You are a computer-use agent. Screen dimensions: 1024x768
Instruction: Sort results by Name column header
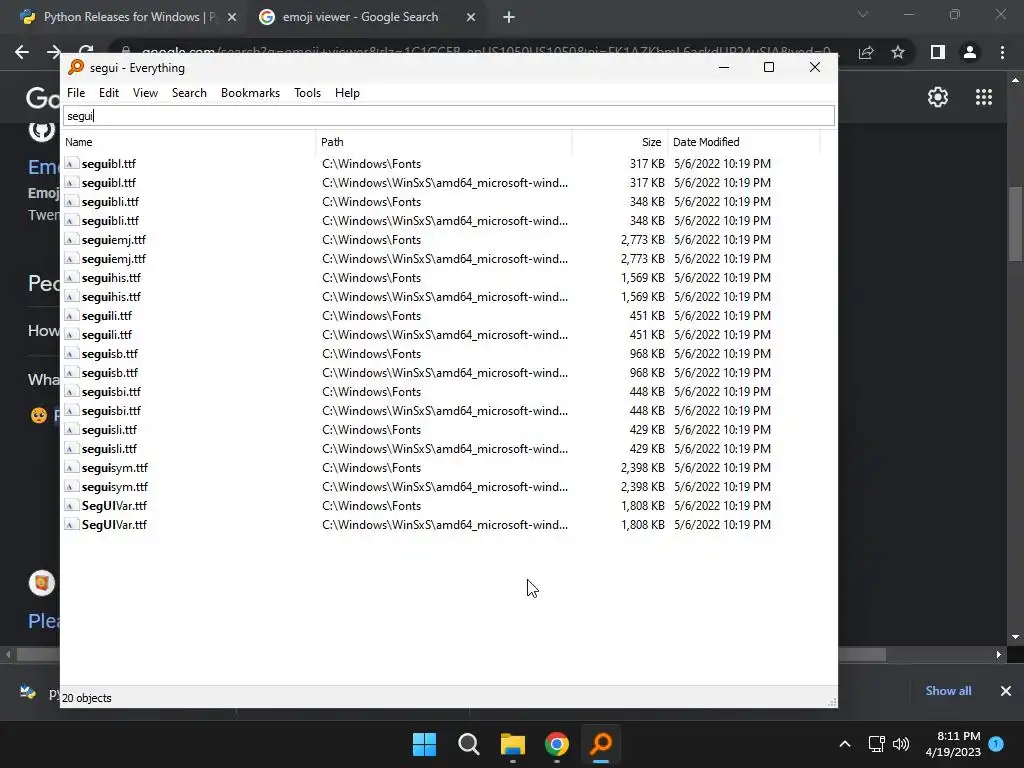click(x=188, y=142)
